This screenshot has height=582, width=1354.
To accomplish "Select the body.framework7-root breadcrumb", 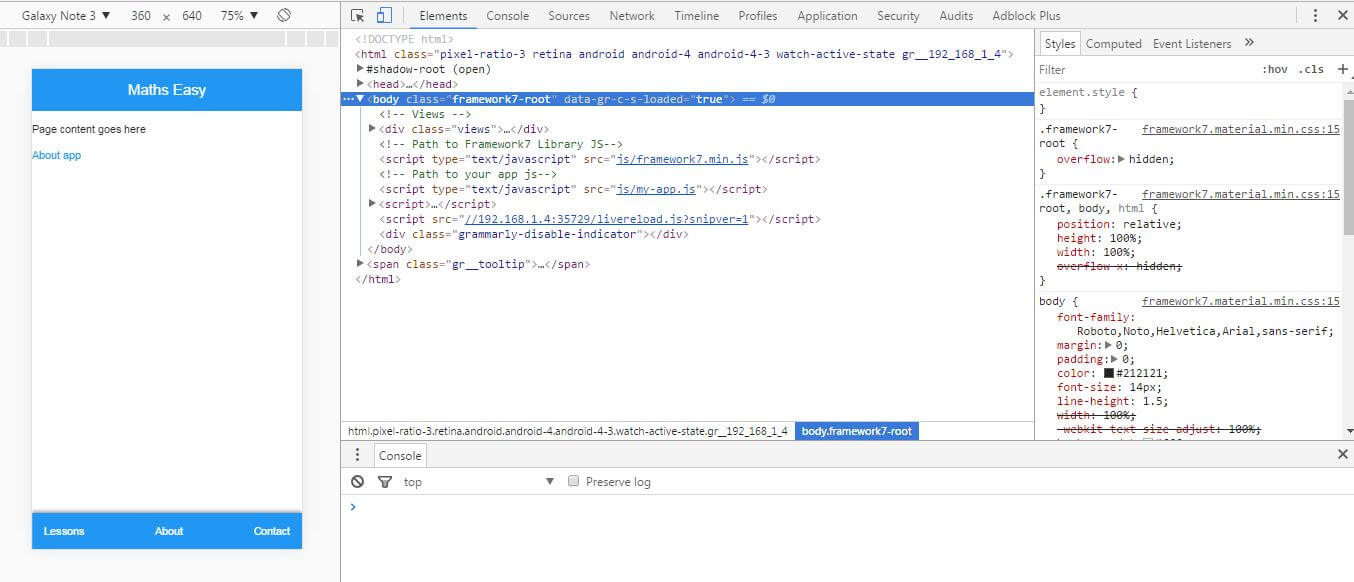I will click(856, 431).
